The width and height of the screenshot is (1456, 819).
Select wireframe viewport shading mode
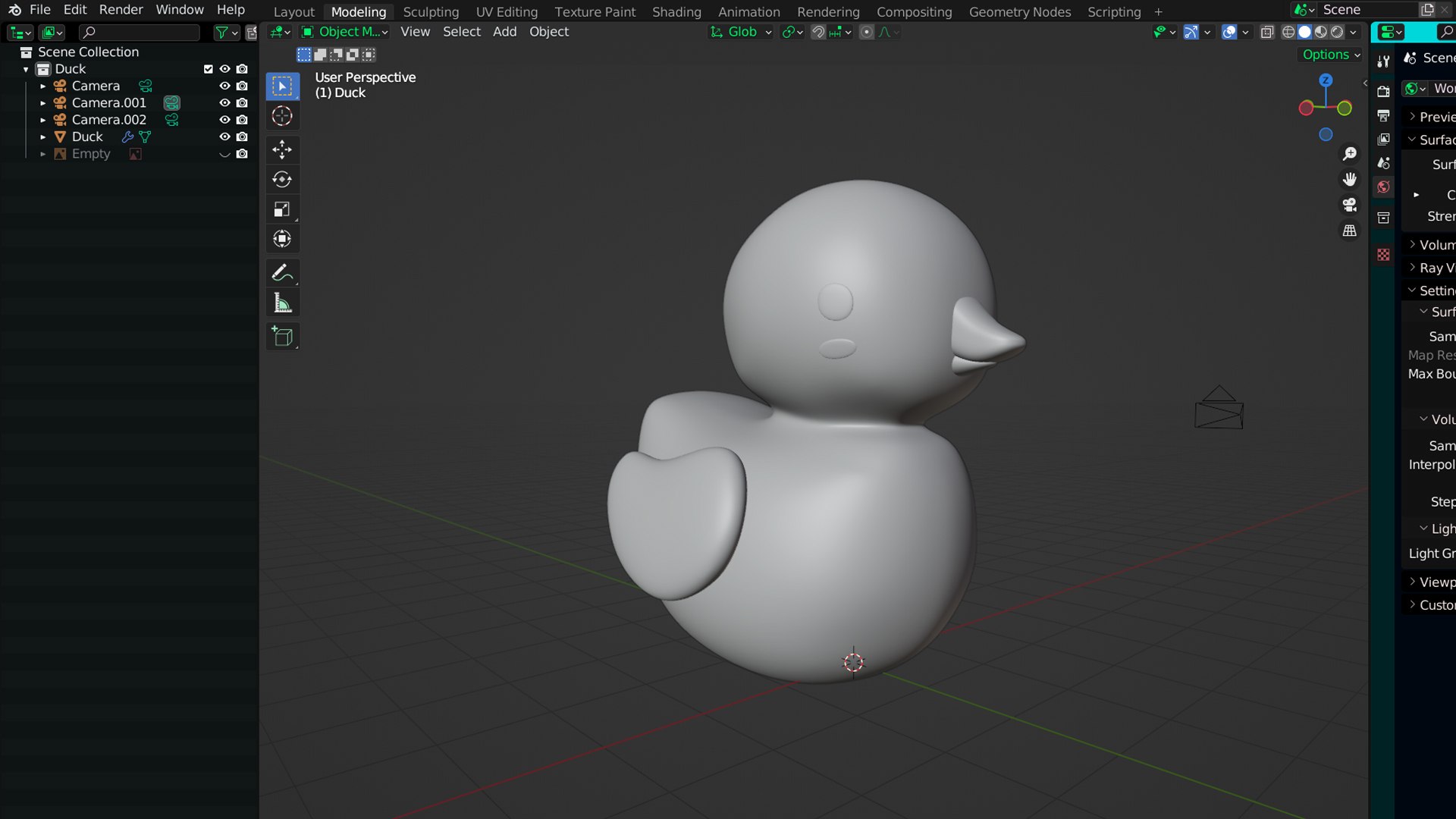[x=1288, y=32]
